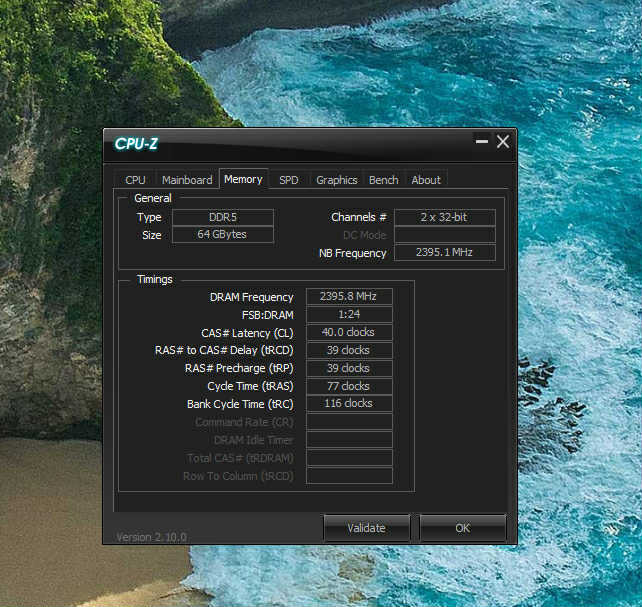Screen dimensions: 642x607
Task: Click the FSB:DRAM label
Action: [268, 315]
